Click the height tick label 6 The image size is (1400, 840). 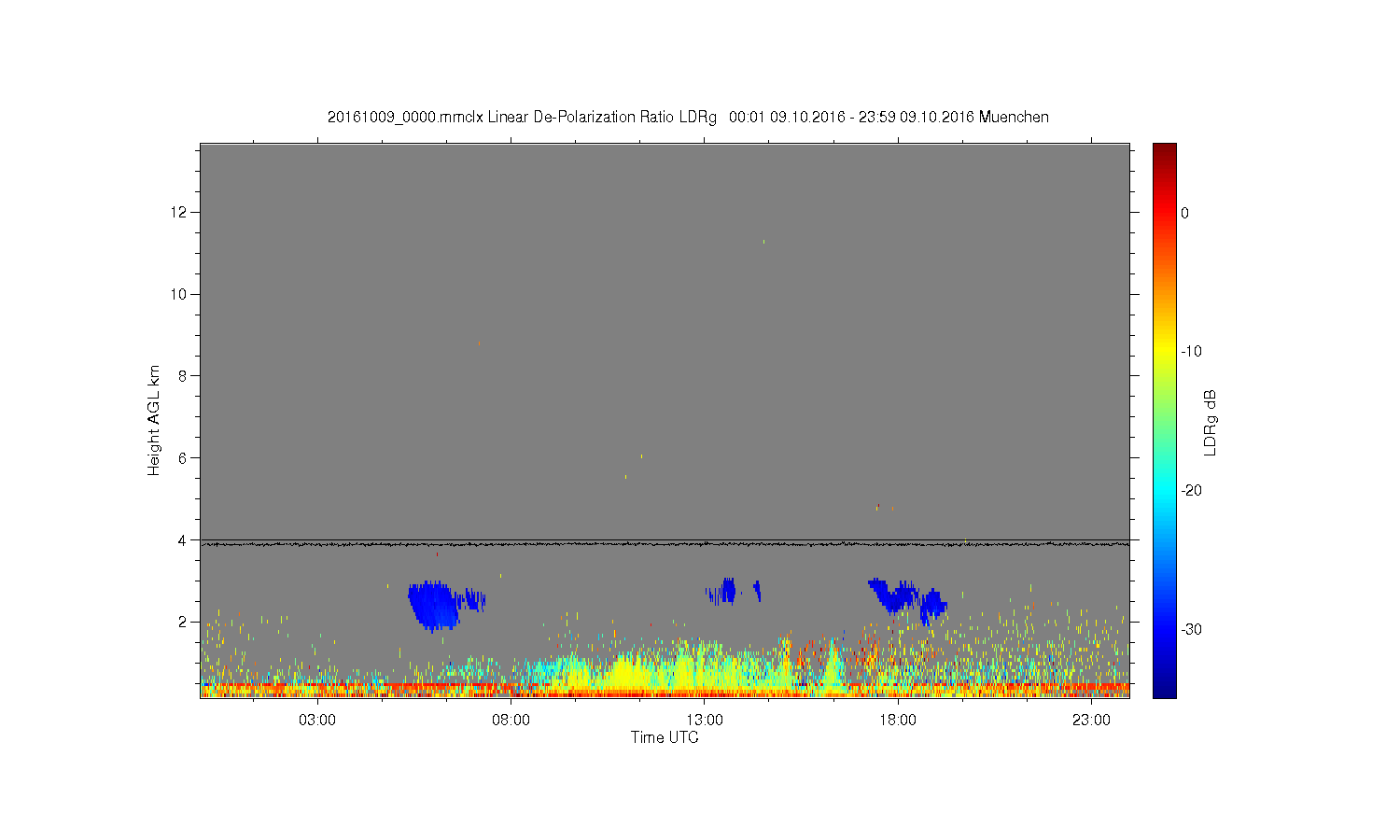pos(184,458)
